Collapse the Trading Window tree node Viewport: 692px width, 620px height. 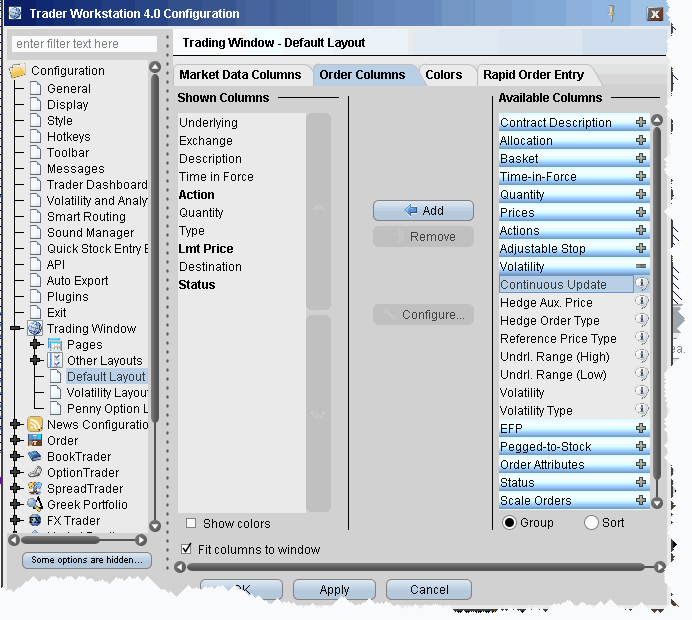[x=16, y=328]
